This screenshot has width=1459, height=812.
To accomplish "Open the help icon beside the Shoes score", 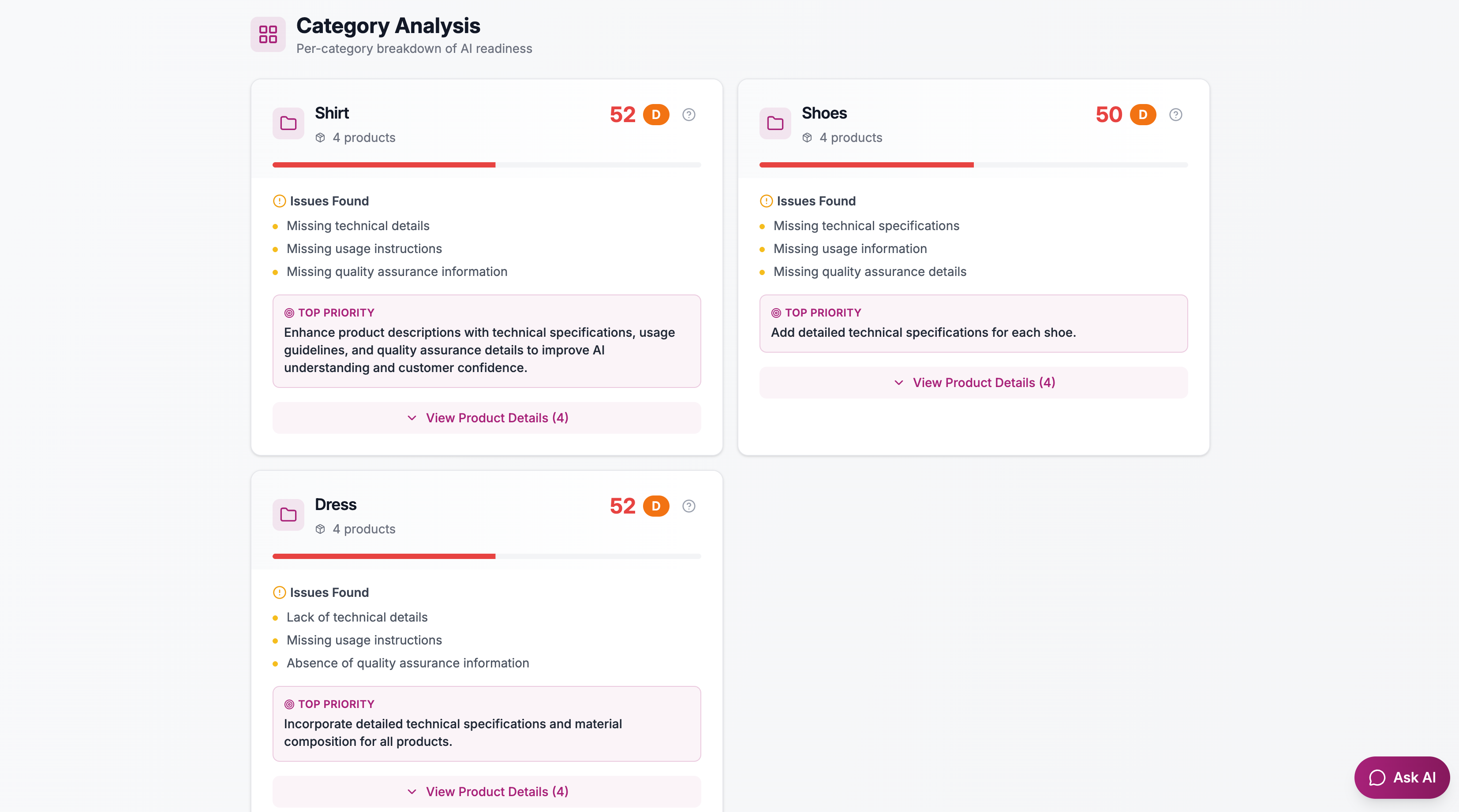I will (x=1175, y=114).
